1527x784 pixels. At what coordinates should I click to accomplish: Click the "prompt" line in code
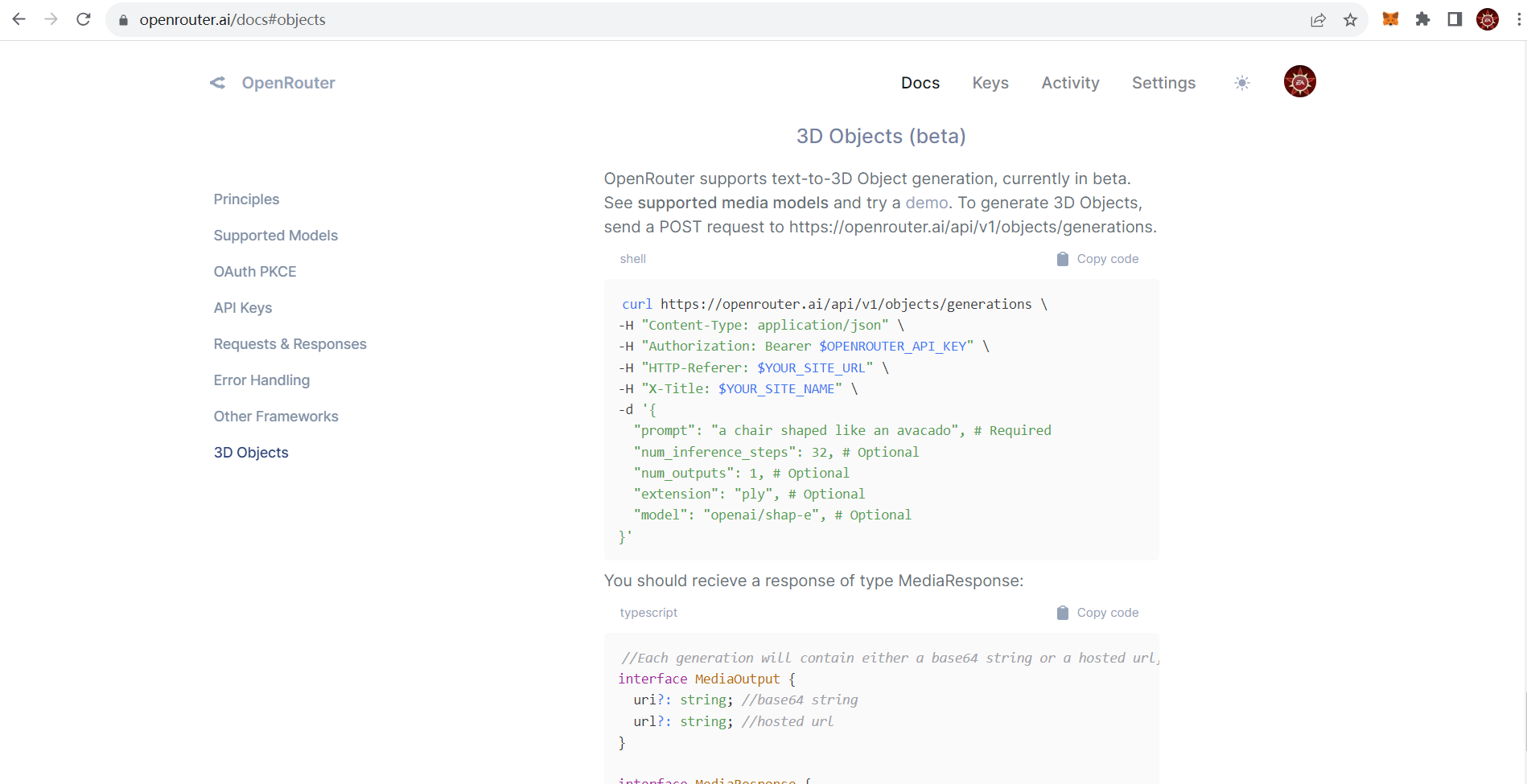pyautogui.click(x=842, y=430)
